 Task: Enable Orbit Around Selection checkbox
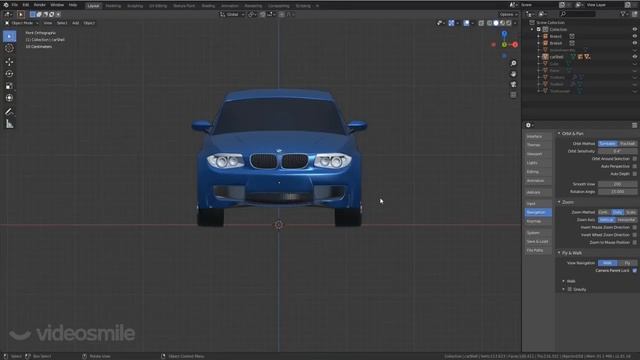634,159
